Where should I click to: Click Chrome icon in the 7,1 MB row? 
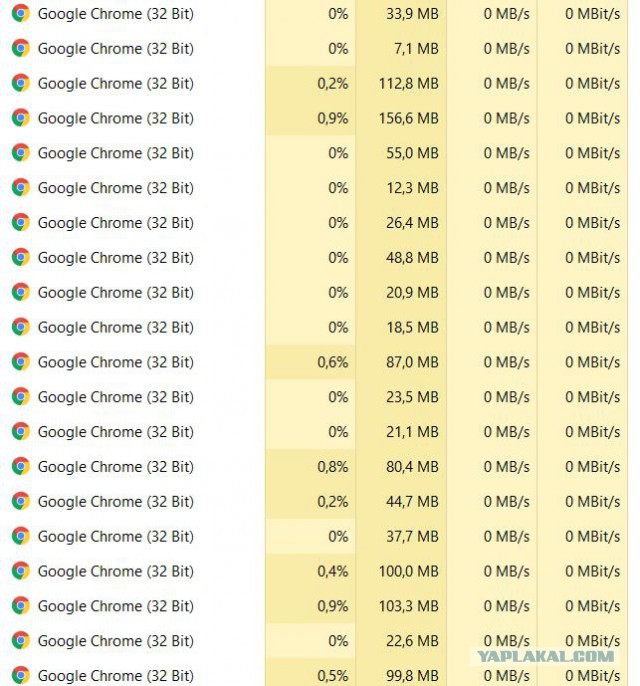(x=20, y=48)
